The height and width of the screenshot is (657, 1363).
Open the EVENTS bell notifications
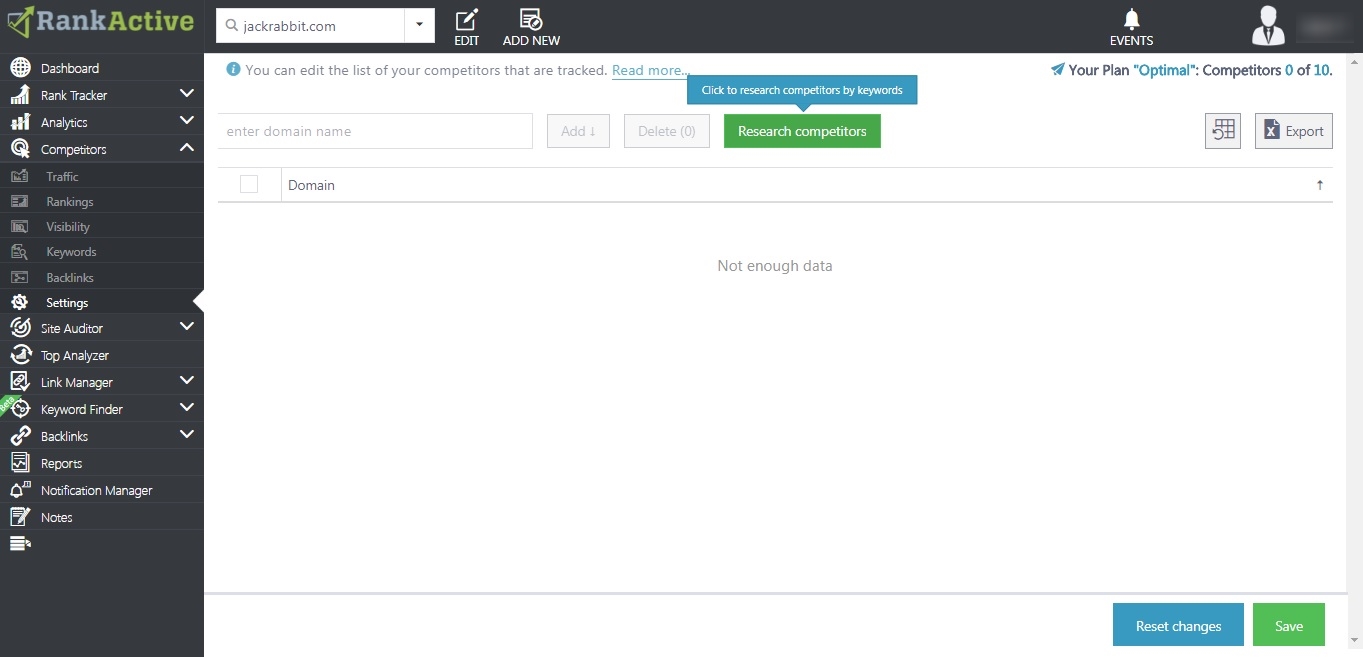[x=1131, y=28]
